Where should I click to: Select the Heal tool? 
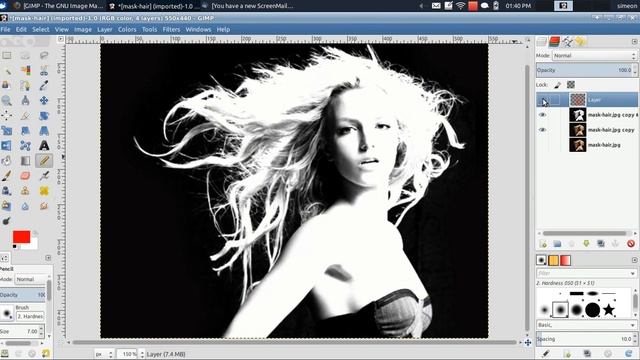pos(44,191)
